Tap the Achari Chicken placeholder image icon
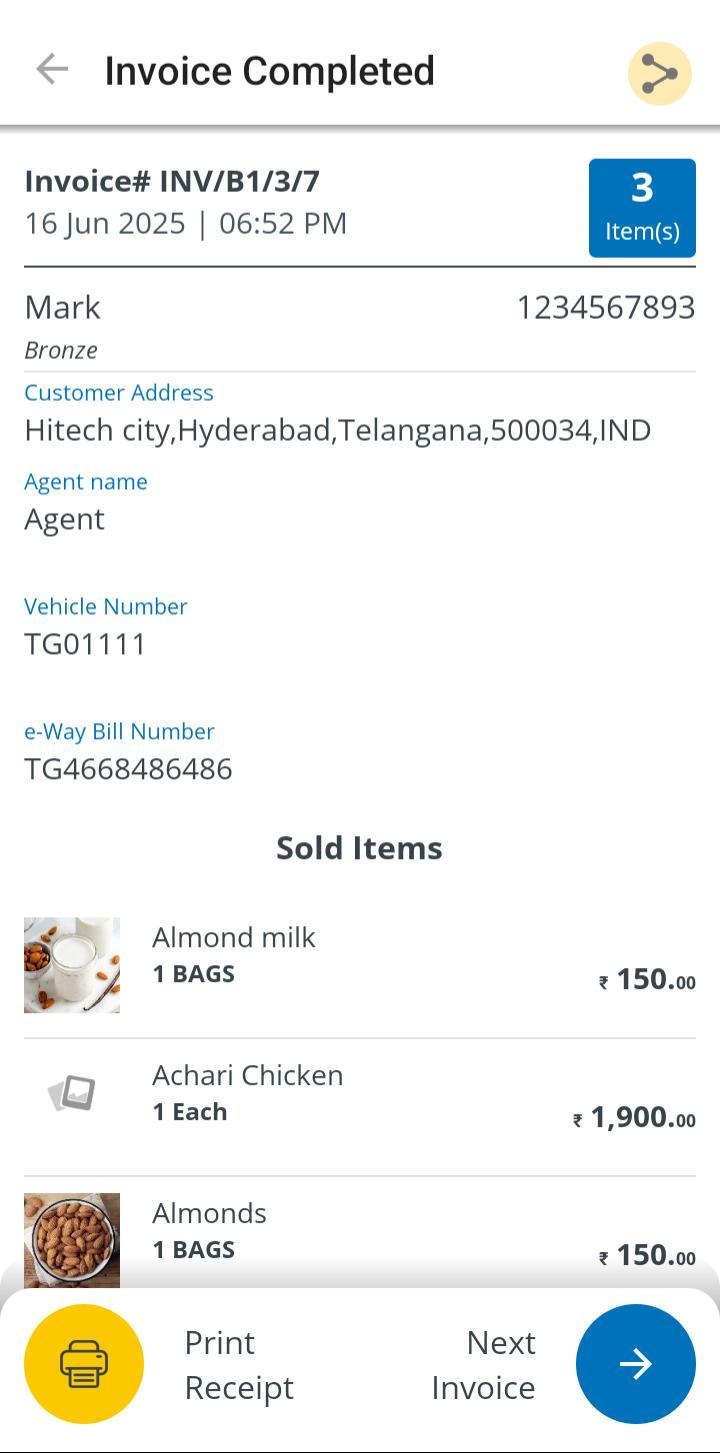This screenshot has height=1453, width=720. (72, 1093)
